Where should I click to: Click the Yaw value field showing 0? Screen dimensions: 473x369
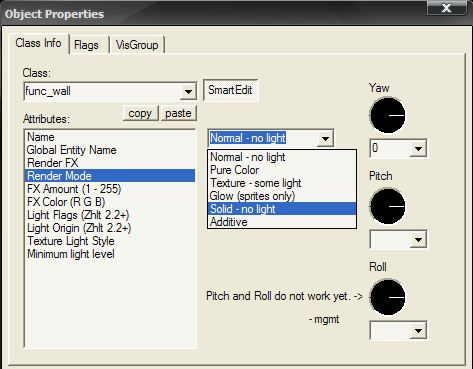(390, 148)
